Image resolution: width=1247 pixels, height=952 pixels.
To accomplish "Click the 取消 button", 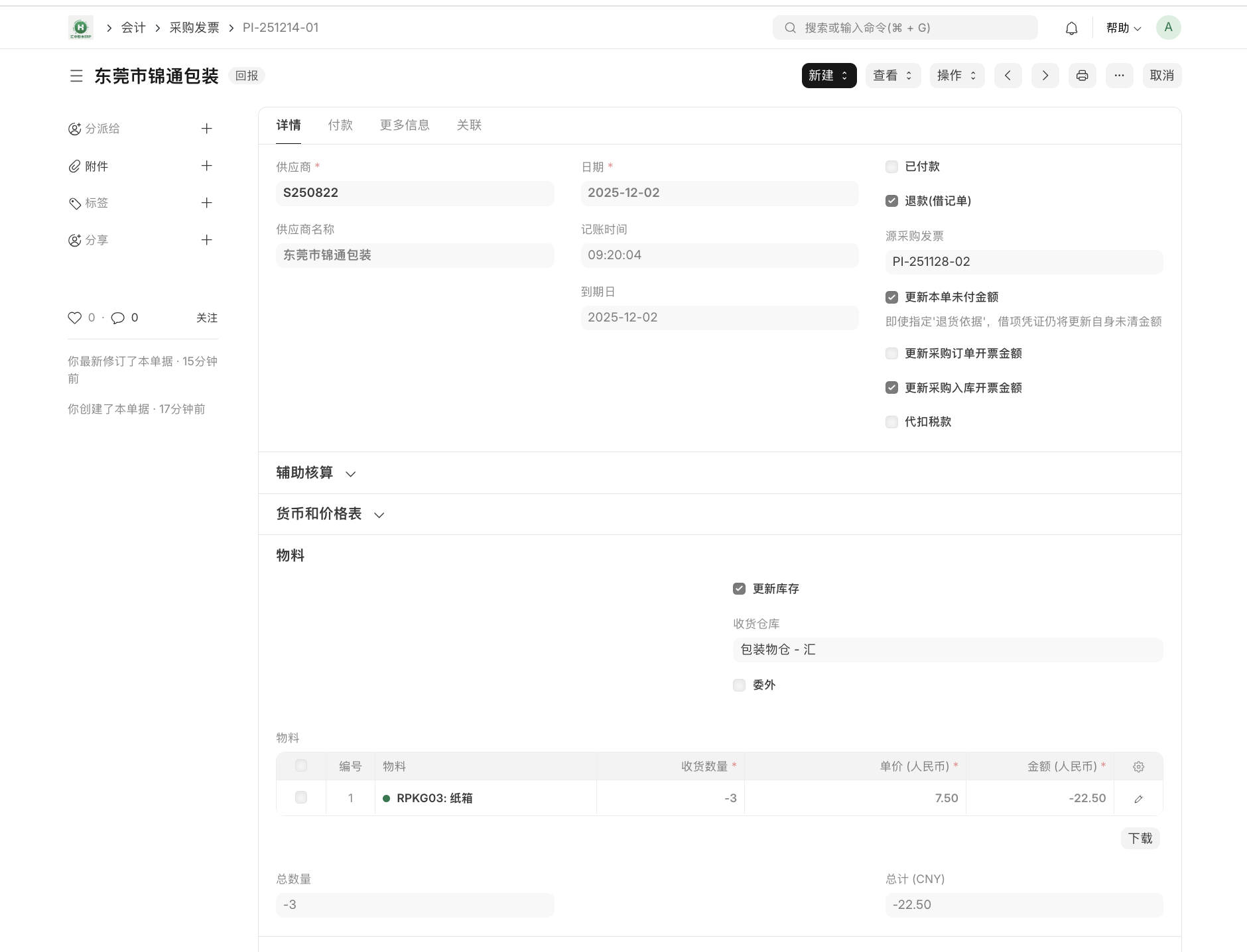I will click(x=1161, y=76).
